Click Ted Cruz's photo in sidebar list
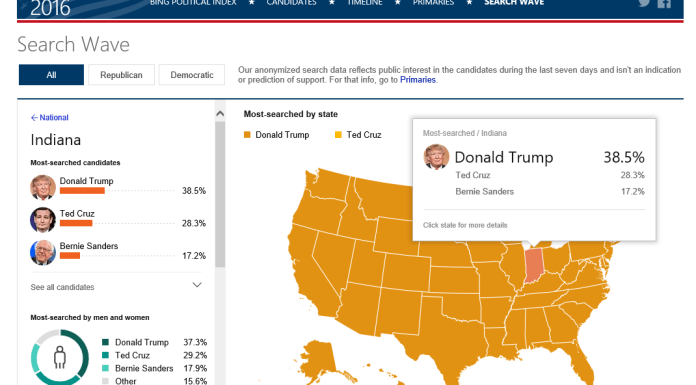 [43, 220]
